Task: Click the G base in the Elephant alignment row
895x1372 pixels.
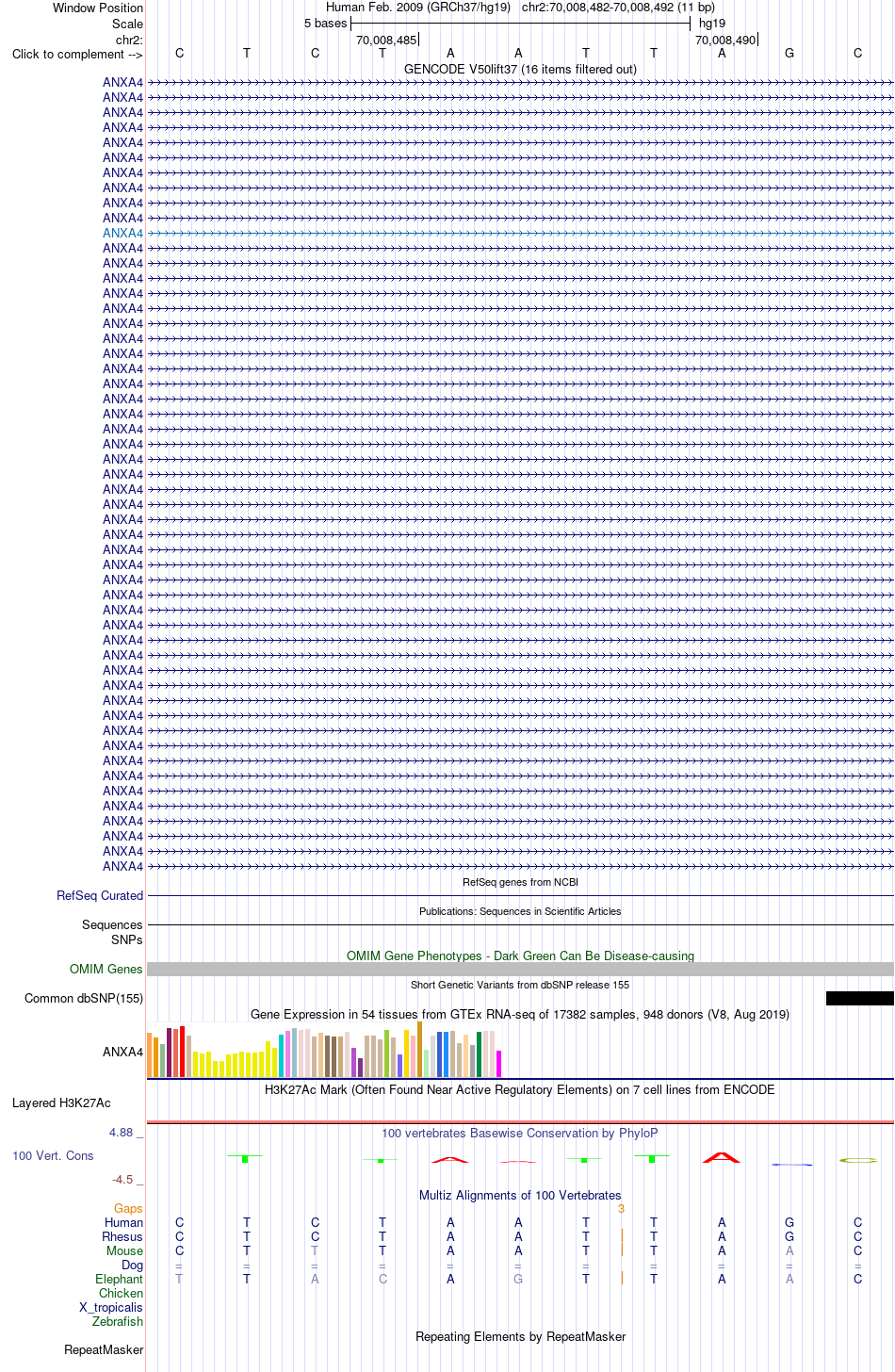Action: coord(518,1279)
